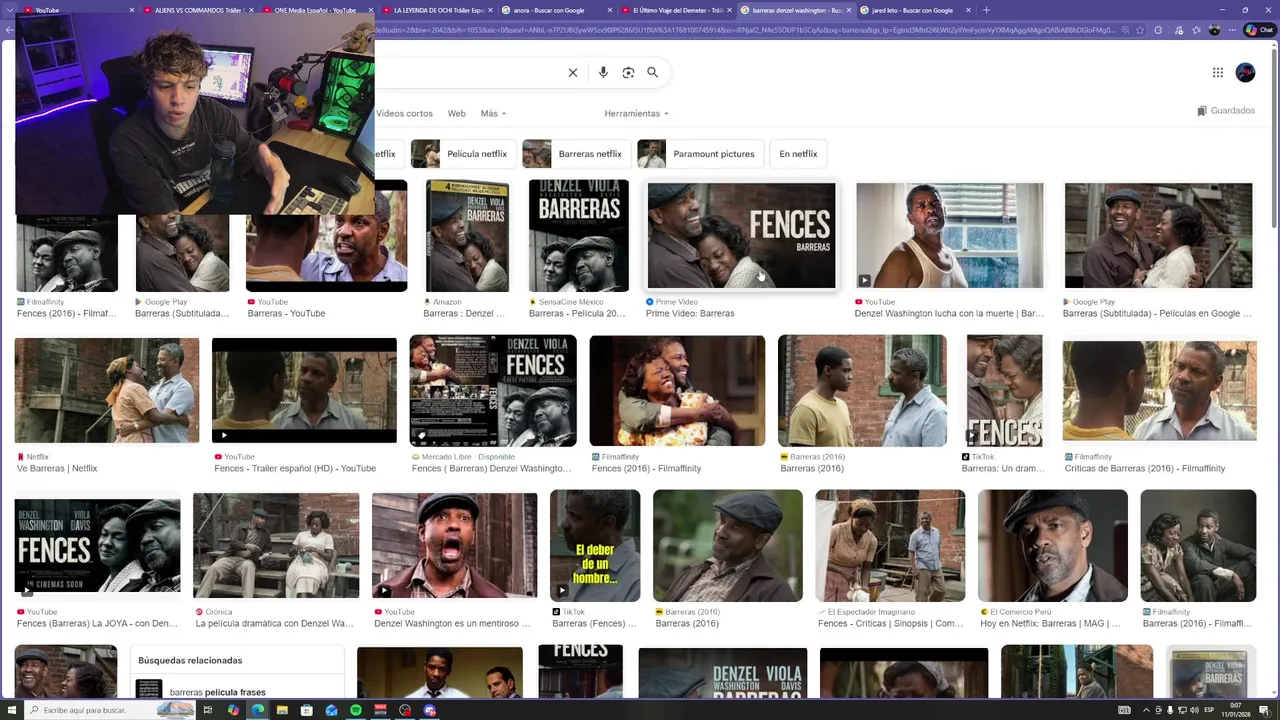This screenshot has width=1280, height=720.
Task: Open El Espectador Imaginario Fences Críticas image
Action: [x=890, y=546]
